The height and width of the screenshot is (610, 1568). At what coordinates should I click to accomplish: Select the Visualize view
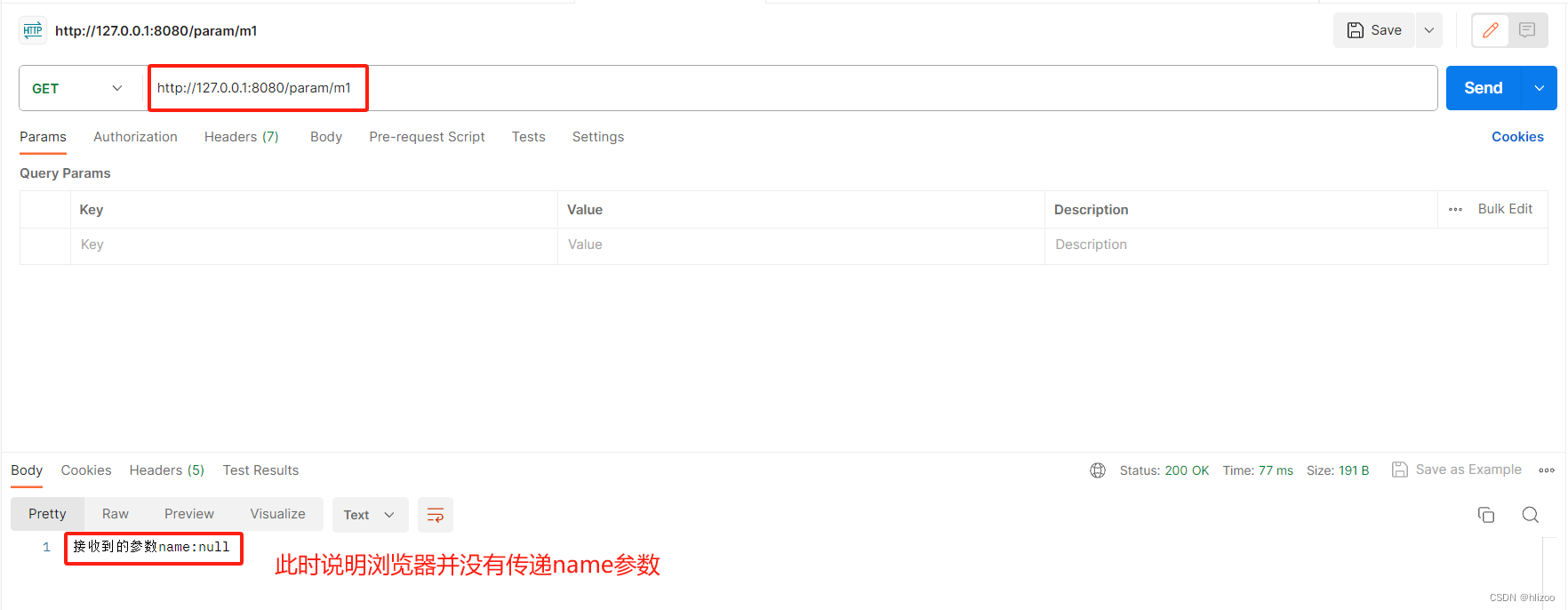point(277,514)
